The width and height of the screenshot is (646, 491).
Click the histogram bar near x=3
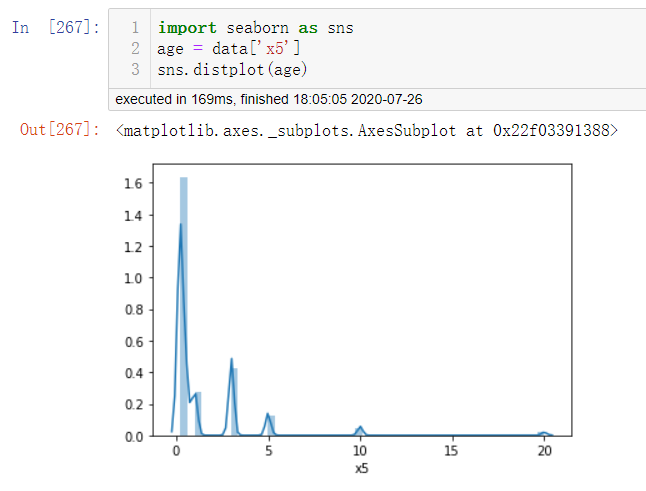(234, 402)
